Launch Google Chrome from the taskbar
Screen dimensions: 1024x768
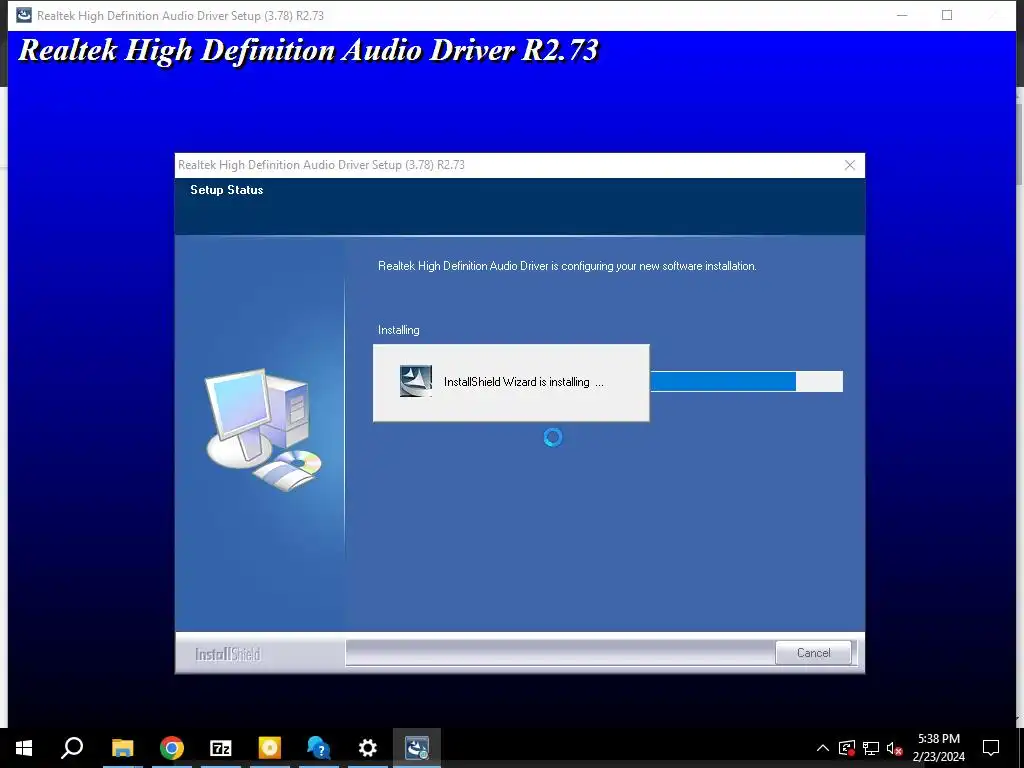coord(172,748)
